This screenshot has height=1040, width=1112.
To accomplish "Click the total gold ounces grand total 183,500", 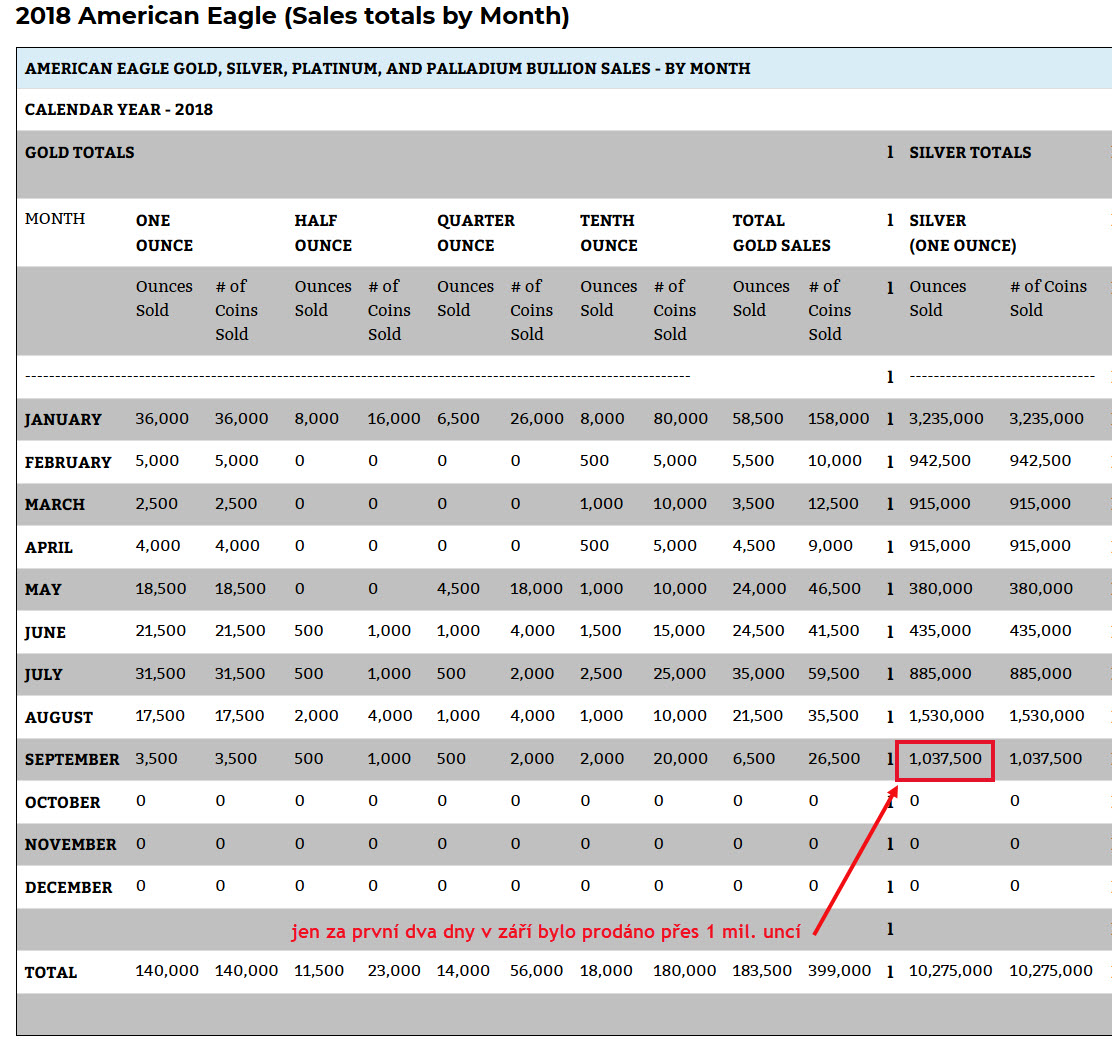I will coord(762,970).
